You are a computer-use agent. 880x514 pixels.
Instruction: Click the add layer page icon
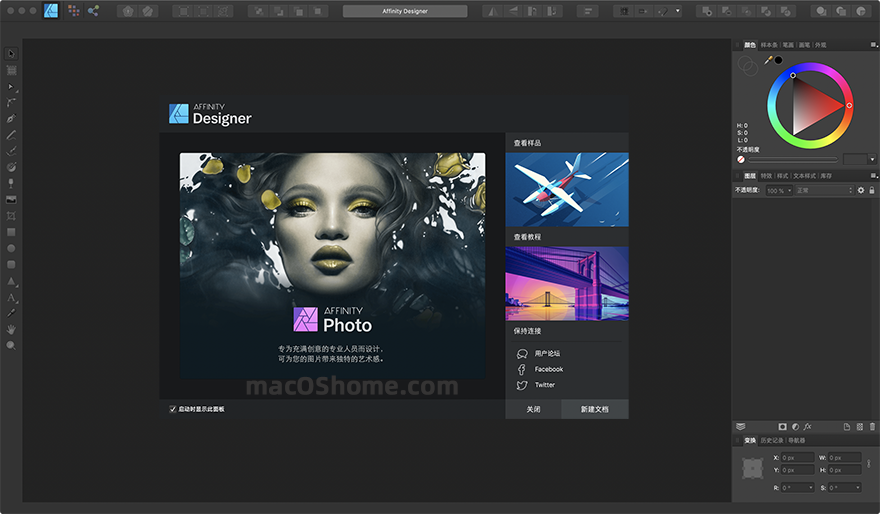[846, 427]
